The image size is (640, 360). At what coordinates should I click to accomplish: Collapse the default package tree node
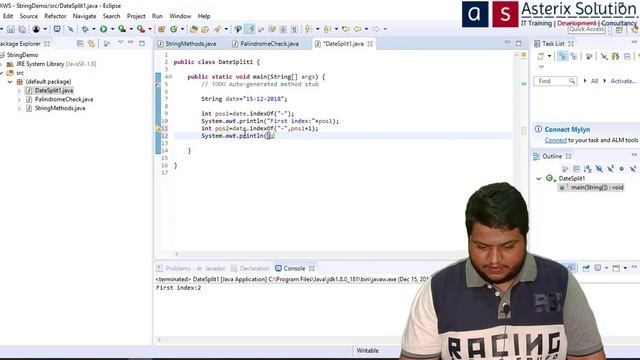[x=10, y=82]
